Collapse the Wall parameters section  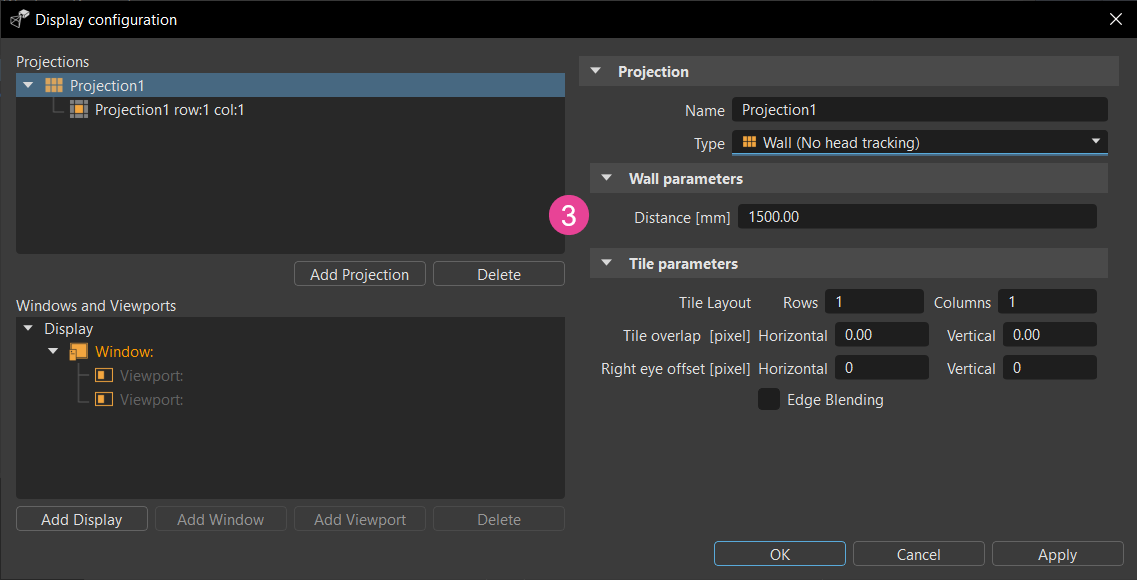coord(606,179)
